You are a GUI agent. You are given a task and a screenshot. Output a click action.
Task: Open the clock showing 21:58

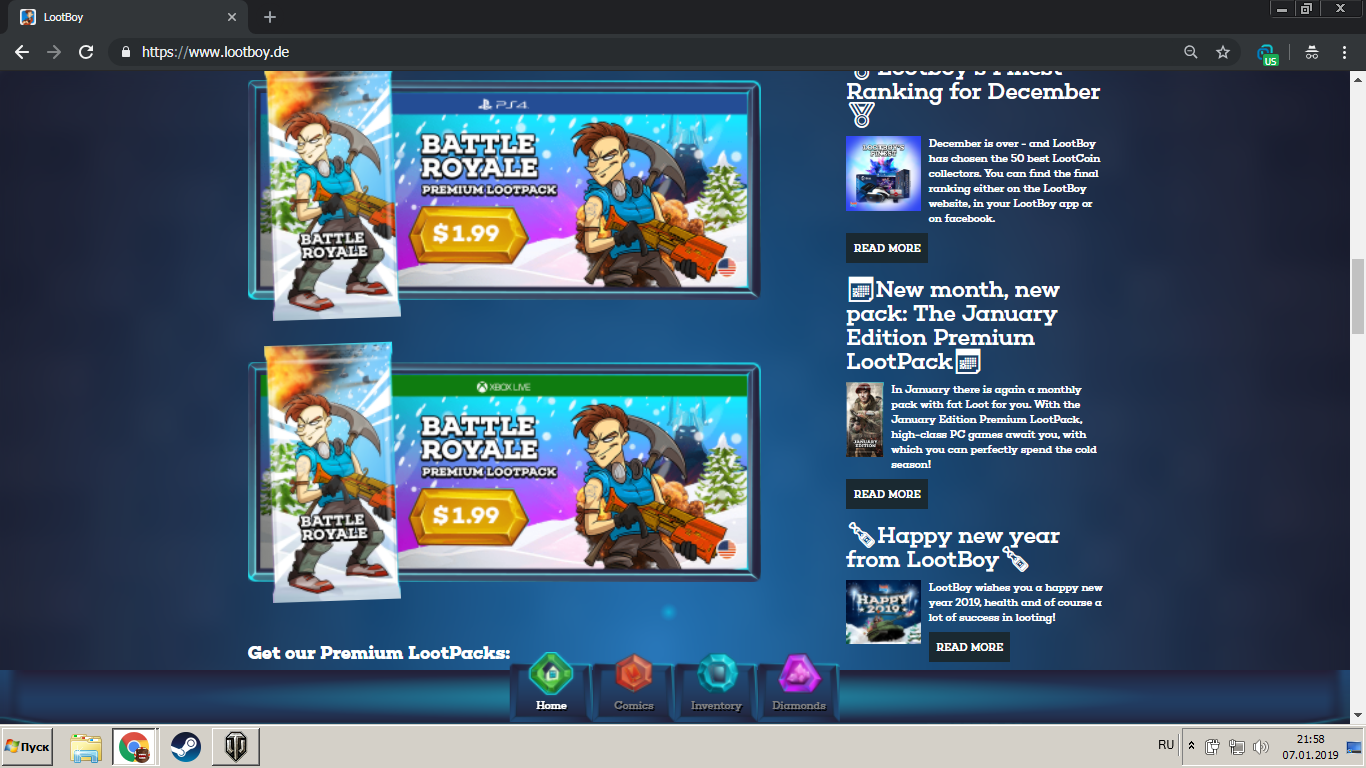1310,747
